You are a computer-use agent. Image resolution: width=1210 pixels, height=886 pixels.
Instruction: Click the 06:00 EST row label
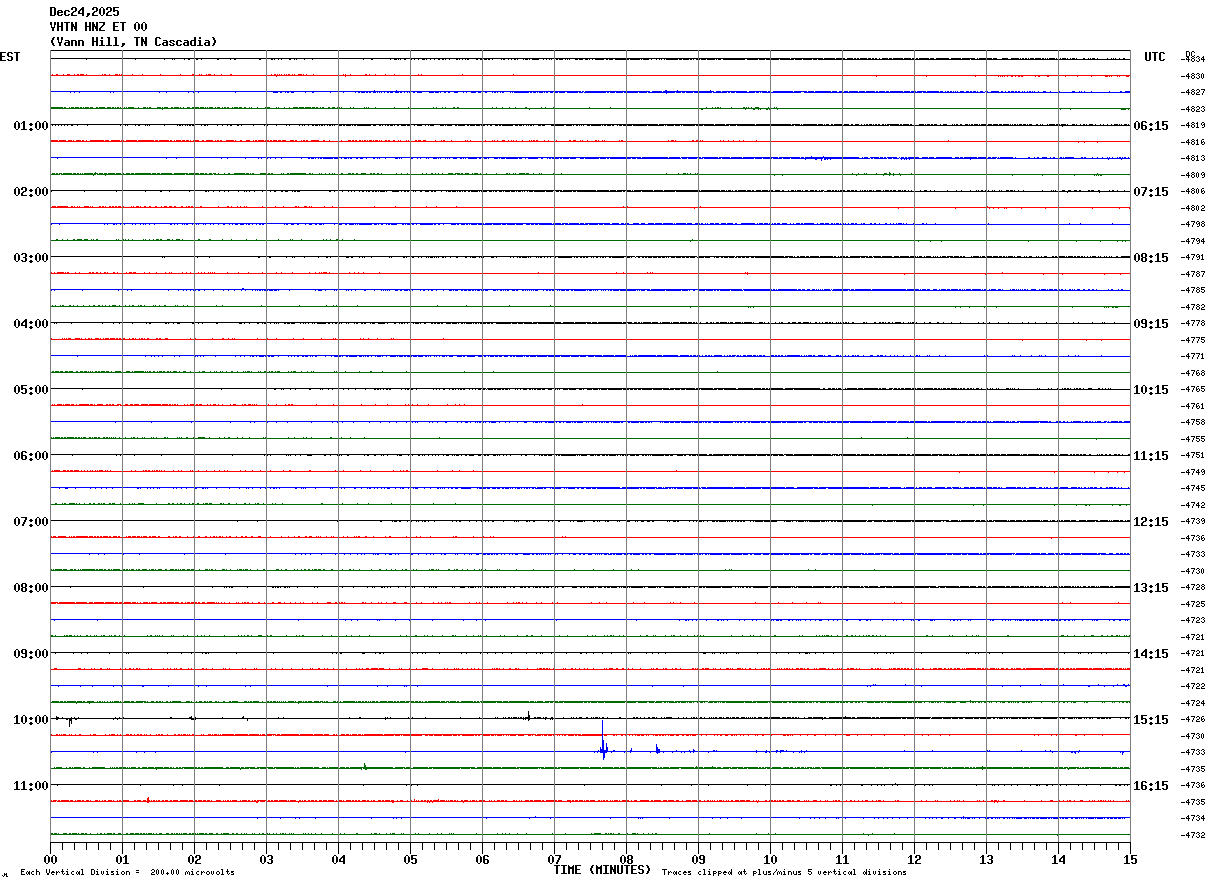(x=30, y=456)
